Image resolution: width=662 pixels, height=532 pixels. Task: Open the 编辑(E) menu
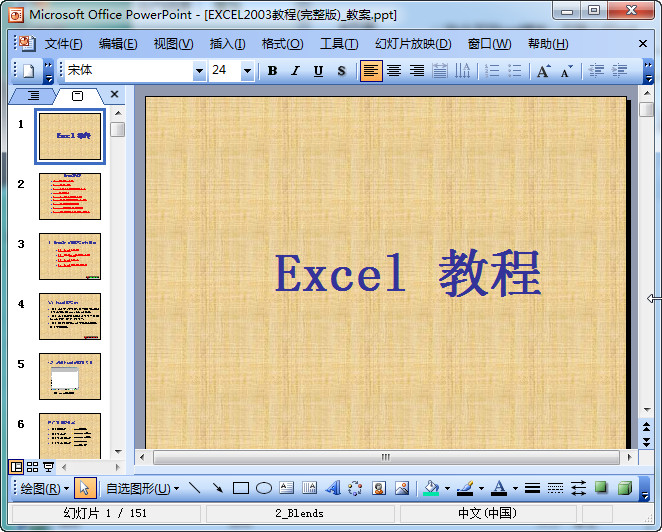(x=118, y=44)
